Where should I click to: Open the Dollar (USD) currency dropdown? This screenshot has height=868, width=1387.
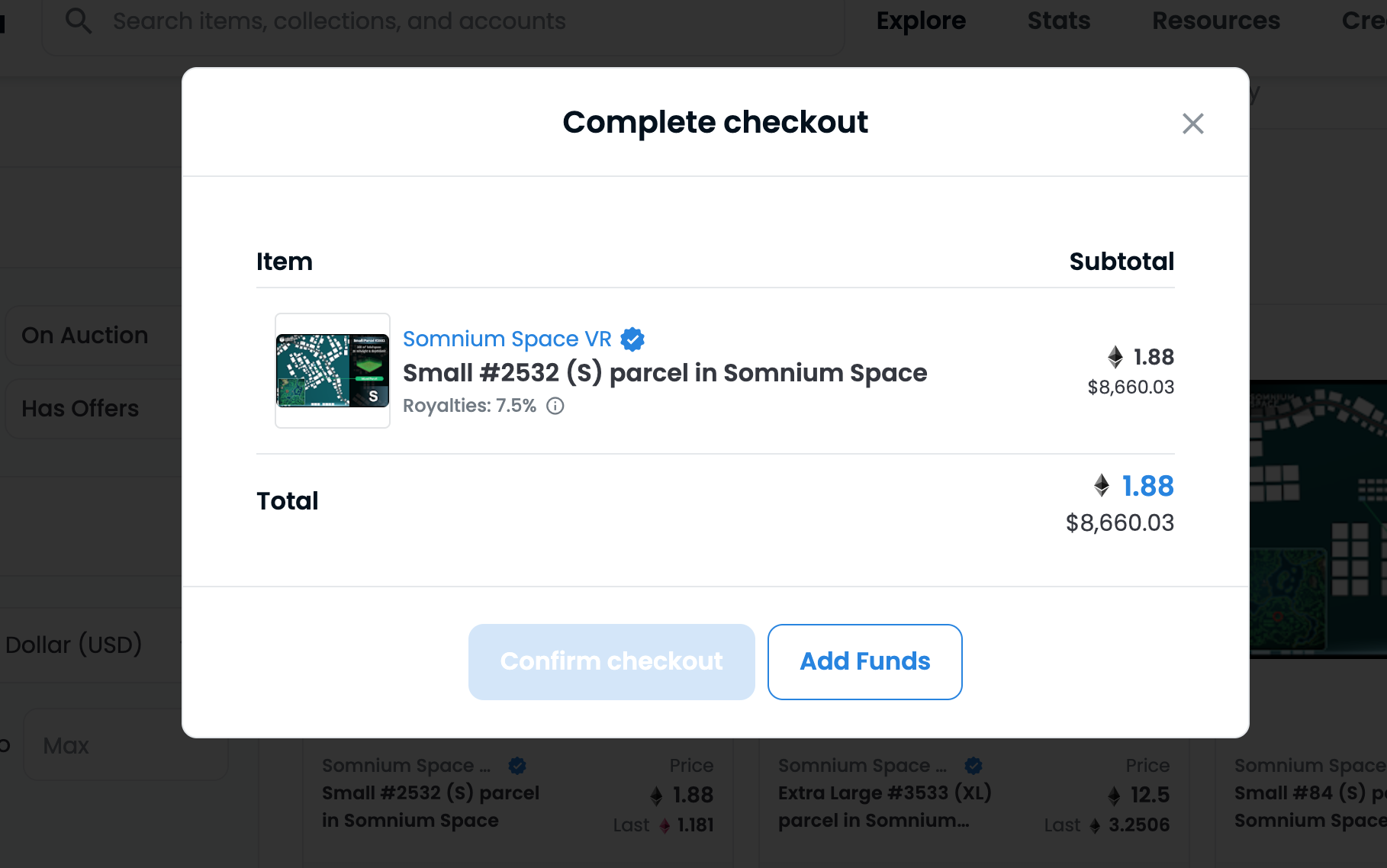[92, 645]
